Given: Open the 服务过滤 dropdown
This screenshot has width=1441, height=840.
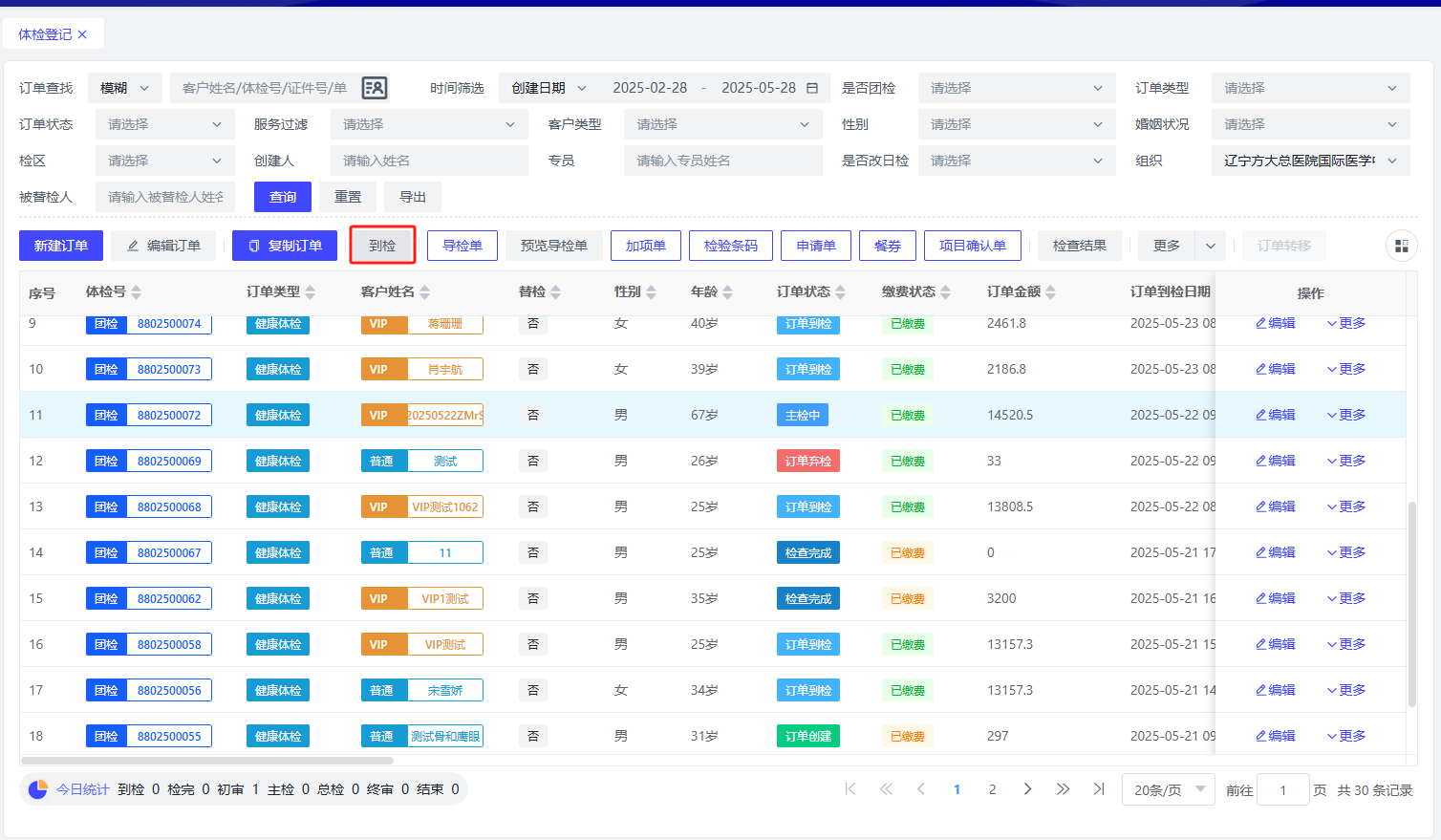Looking at the screenshot, I should [x=429, y=124].
